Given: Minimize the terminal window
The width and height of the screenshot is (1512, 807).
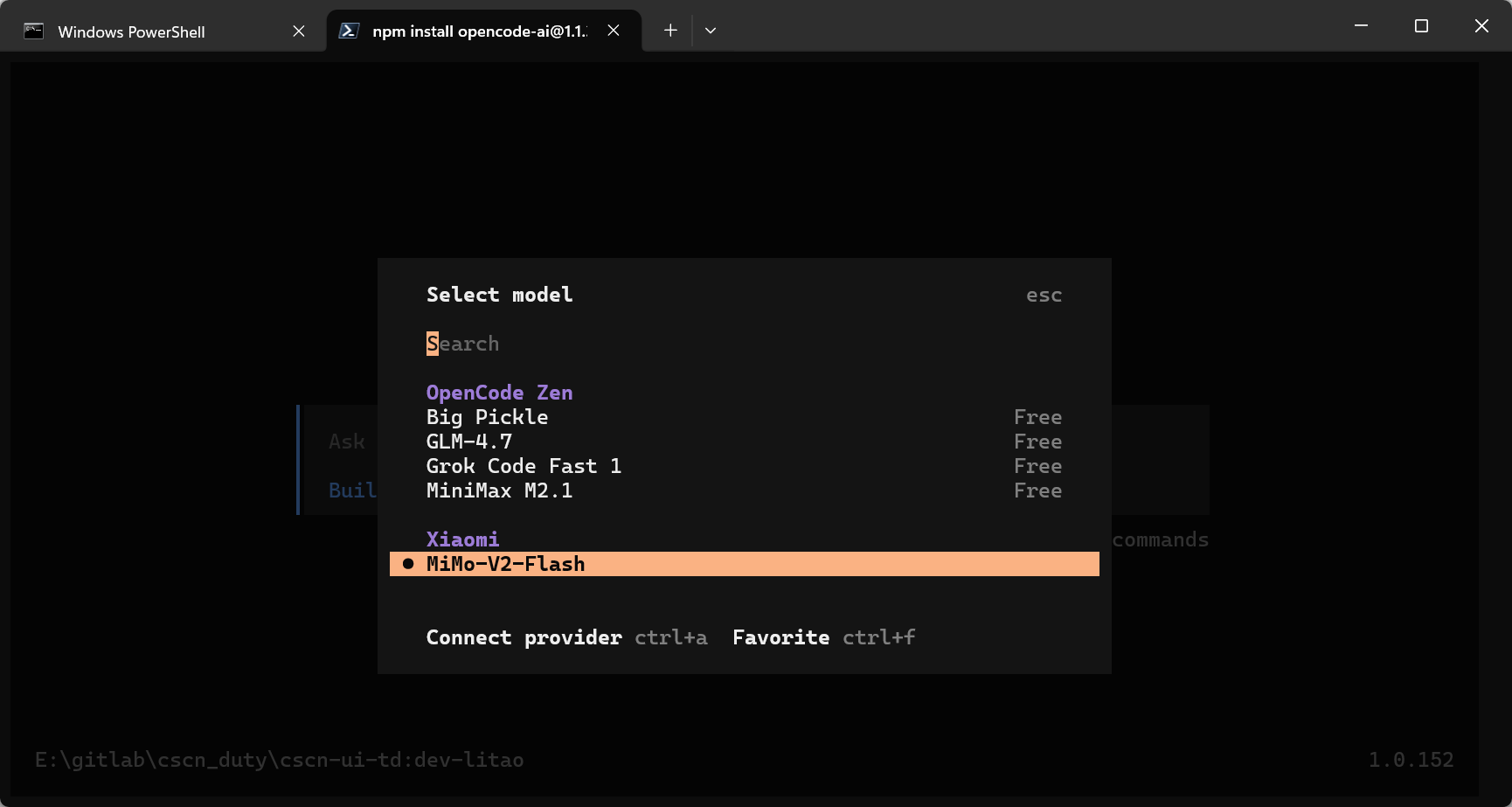Looking at the screenshot, I should click(1361, 26).
